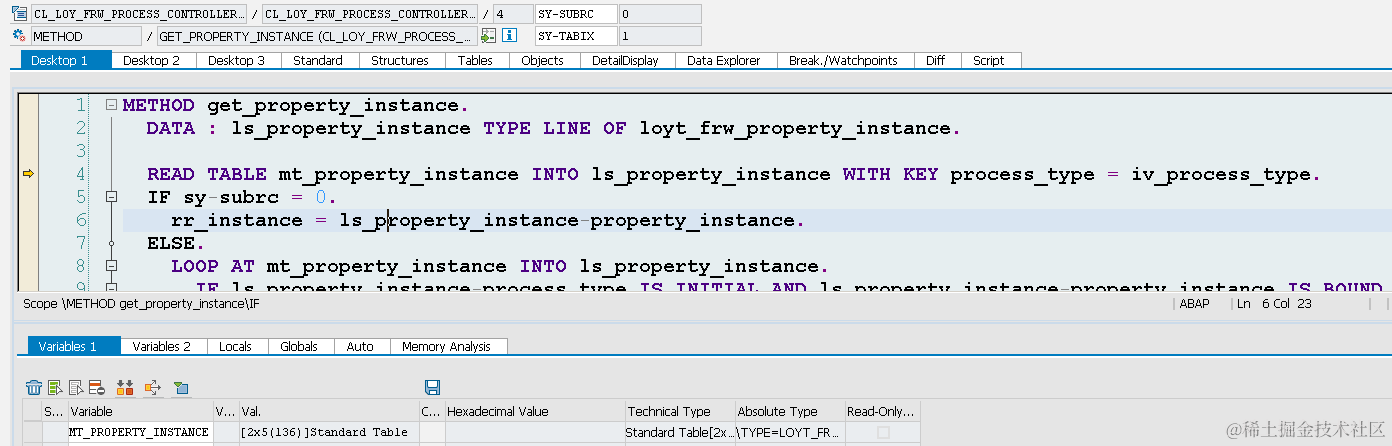Open the Break./Watchpoints tab
This screenshot has height=446, width=1392.
[x=843, y=60]
